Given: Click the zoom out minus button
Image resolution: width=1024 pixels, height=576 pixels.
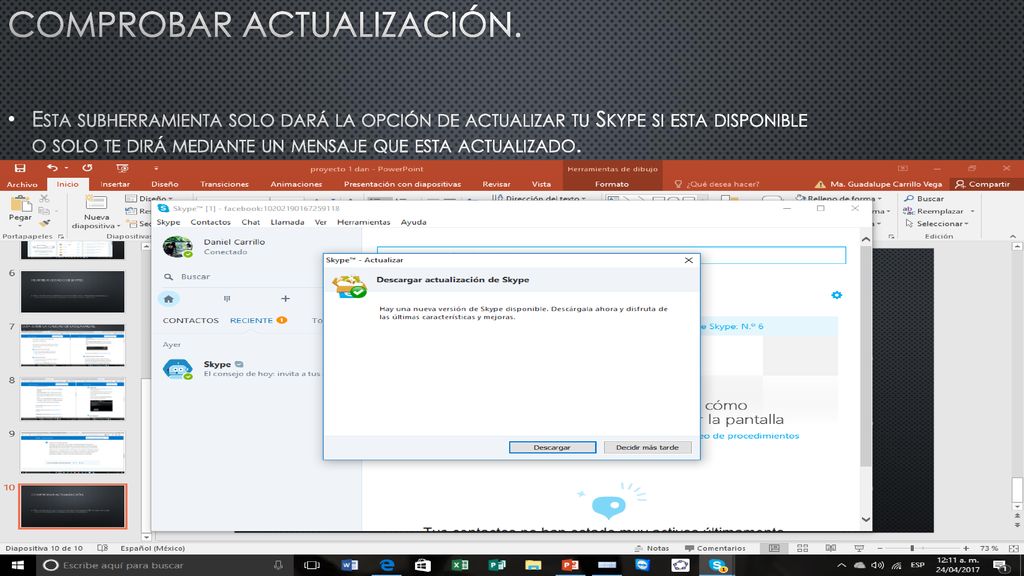Looking at the screenshot, I should click(880, 548).
